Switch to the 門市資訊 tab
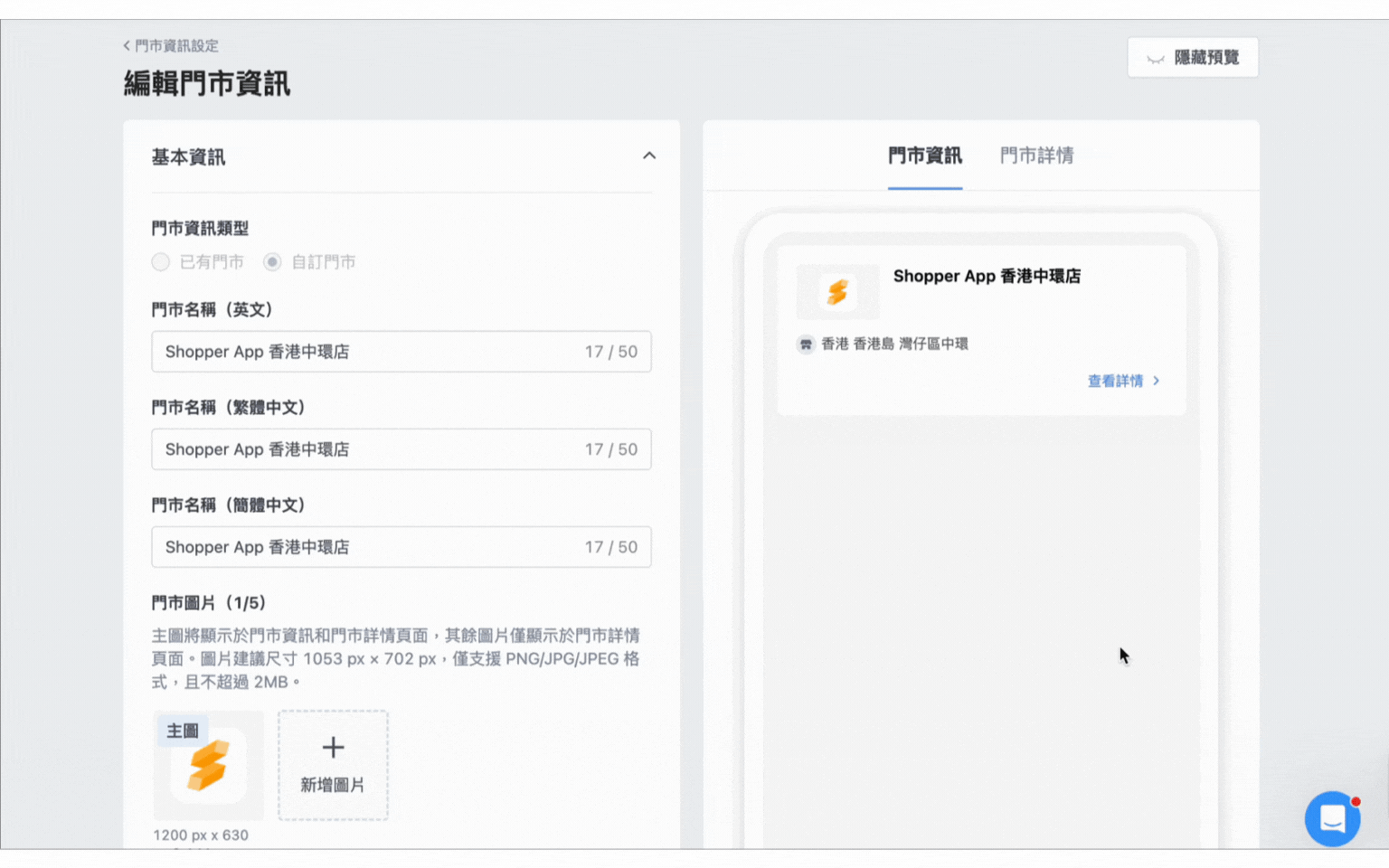This screenshot has height=868, width=1389. coord(925,156)
